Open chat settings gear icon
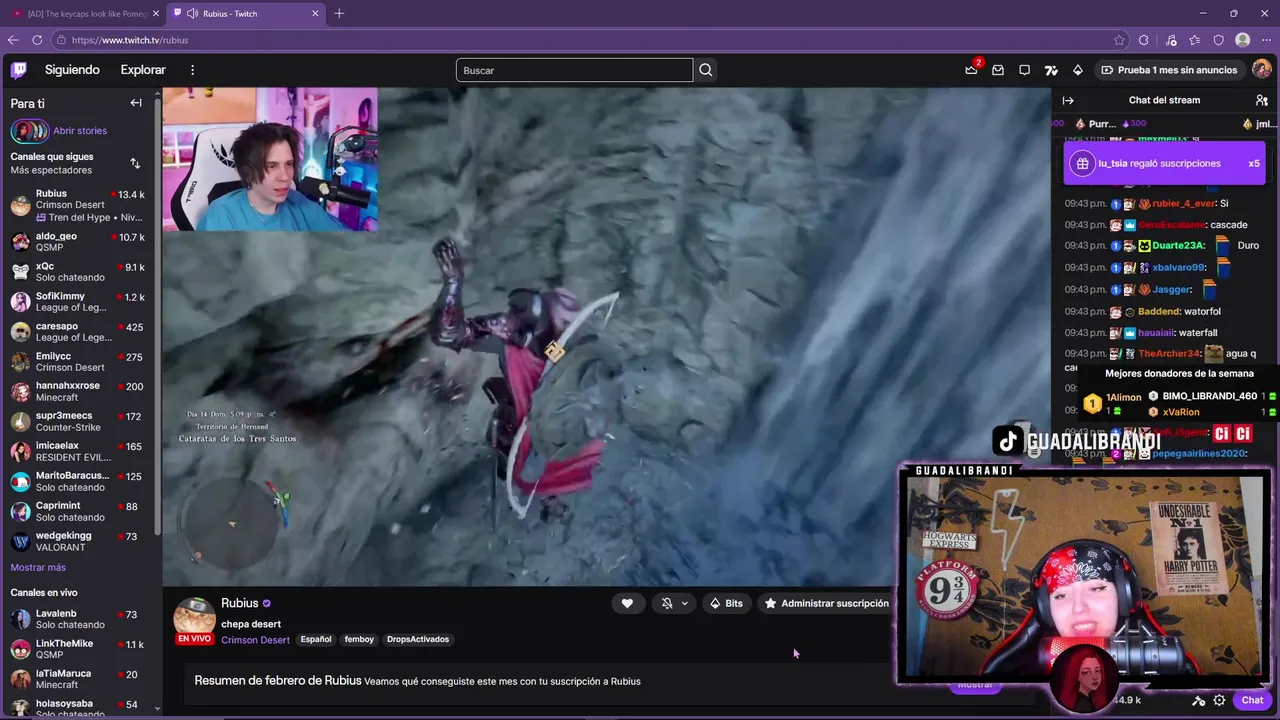1280x720 pixels. (1219, 700)
